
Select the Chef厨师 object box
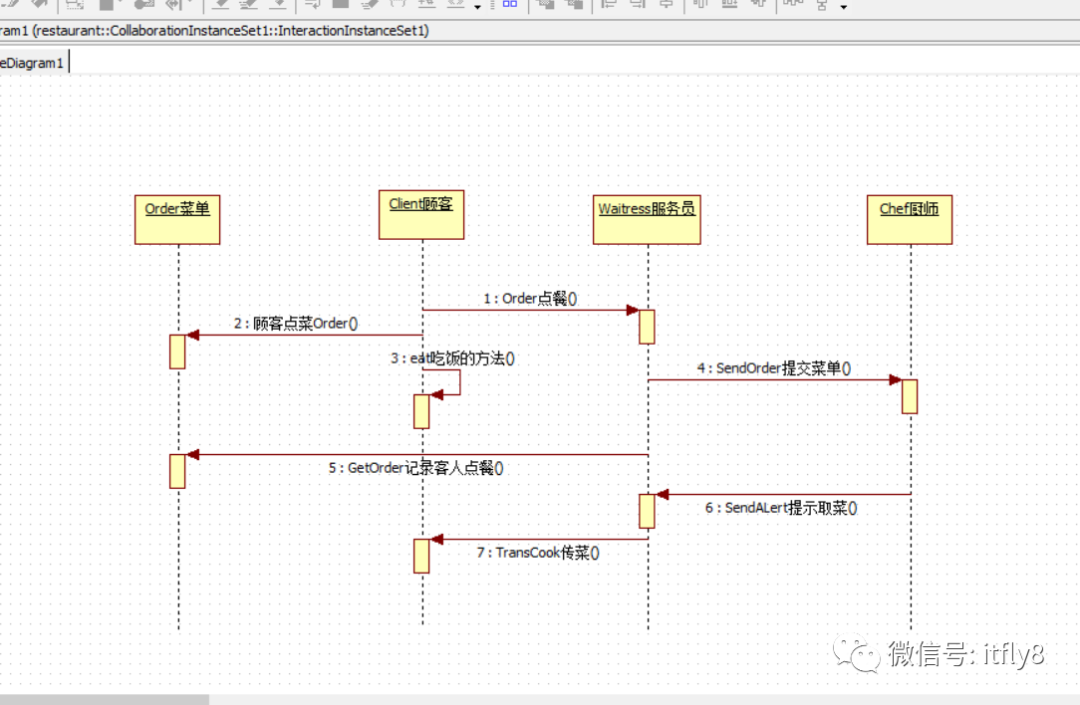pos(909,220)
